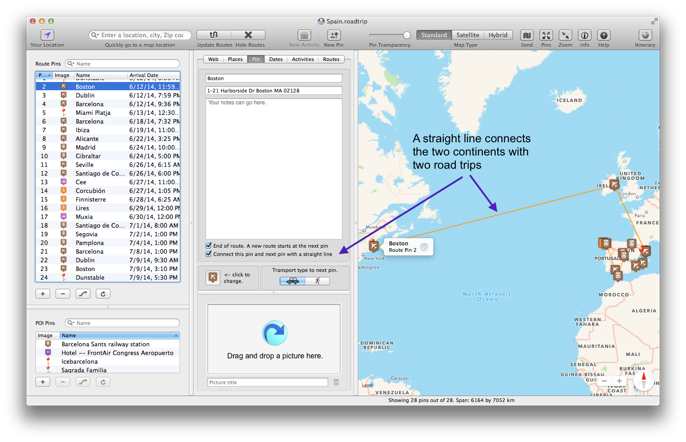Click the Your Location arrow icon
Viewport: 686px width, 442px height.
tap(47, 35)
